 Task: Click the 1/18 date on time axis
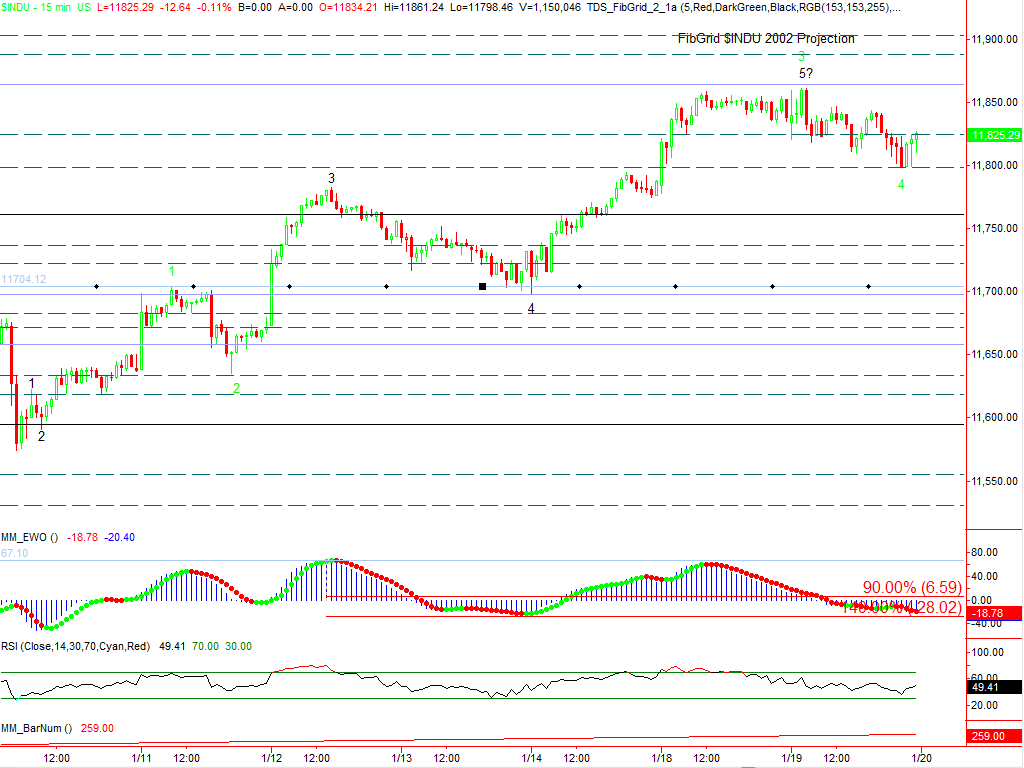[x=660, y=757]
